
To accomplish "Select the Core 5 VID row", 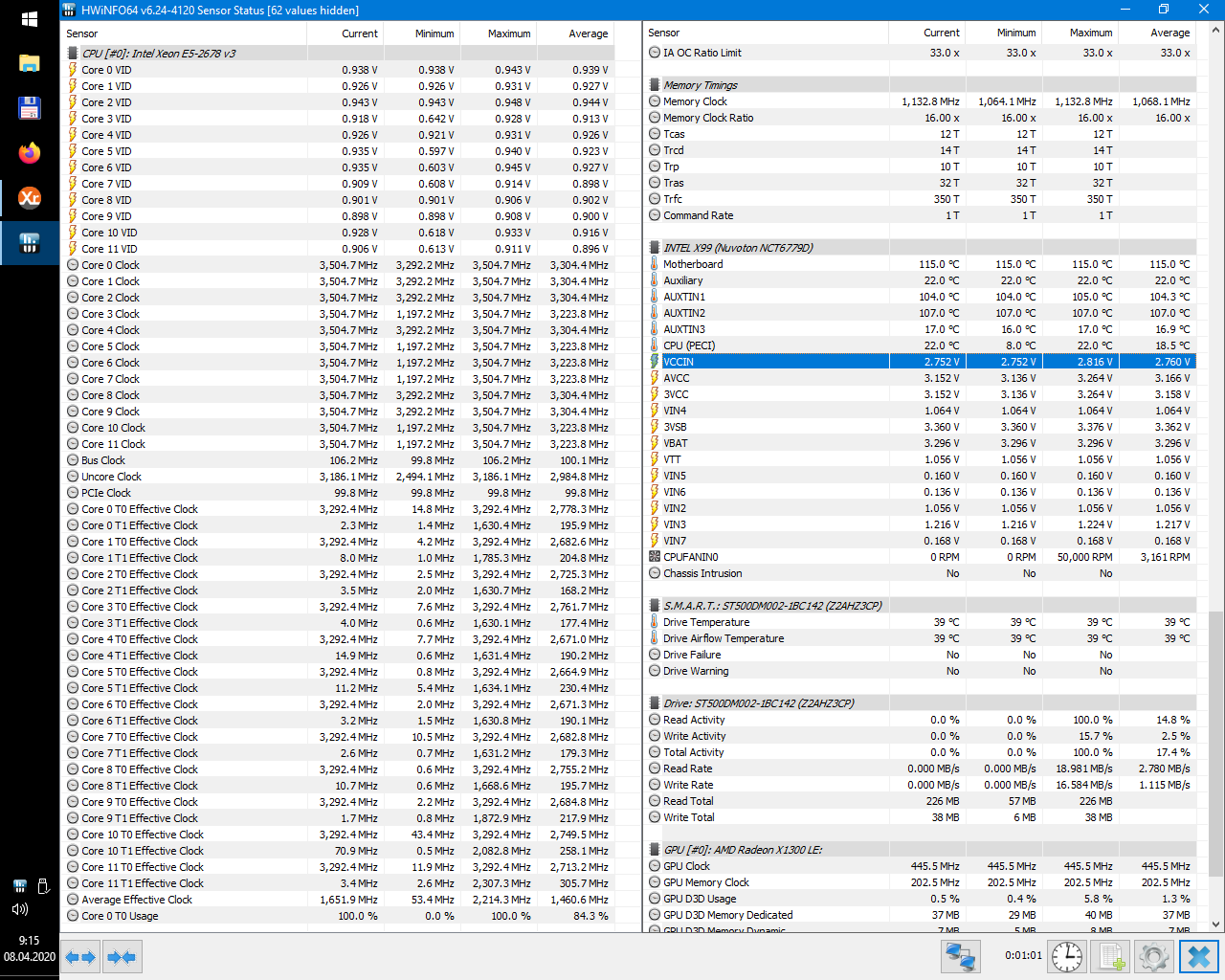I will [x=338, y=151].
